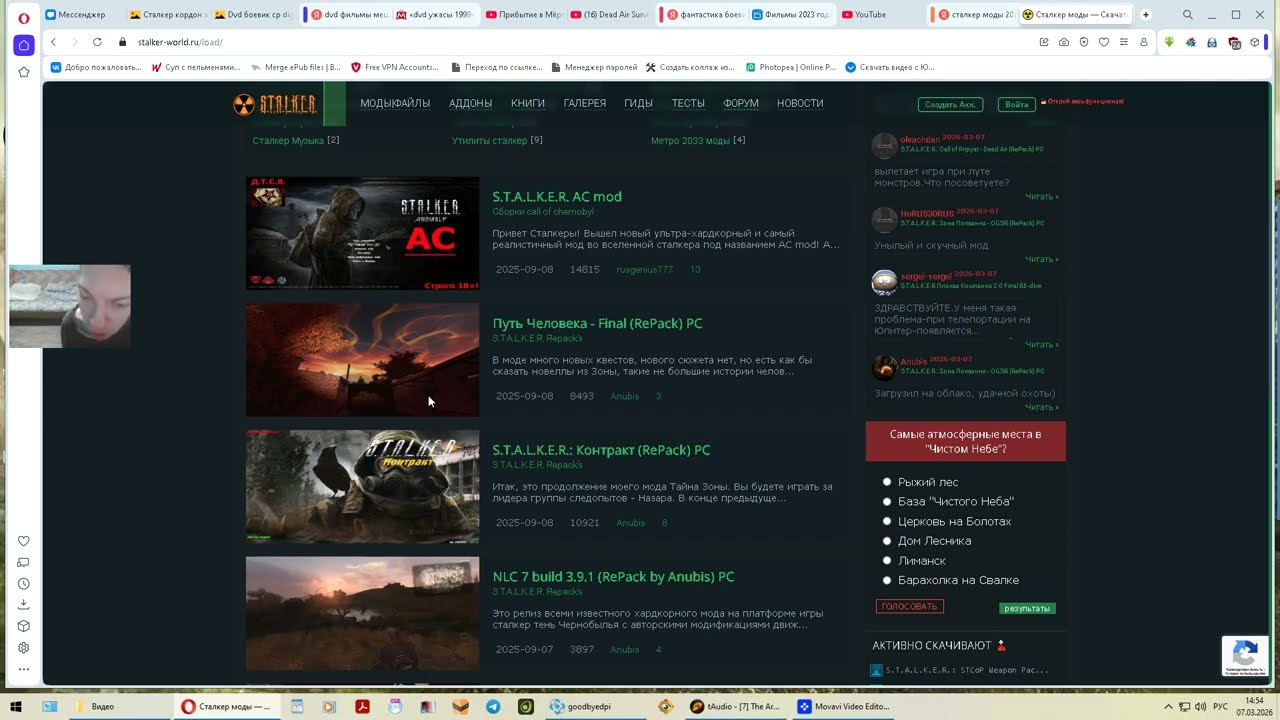This screenshot has width=1280, height=720.
Task: Open ТЕСТЫ site menu
Action: point(688,104)
